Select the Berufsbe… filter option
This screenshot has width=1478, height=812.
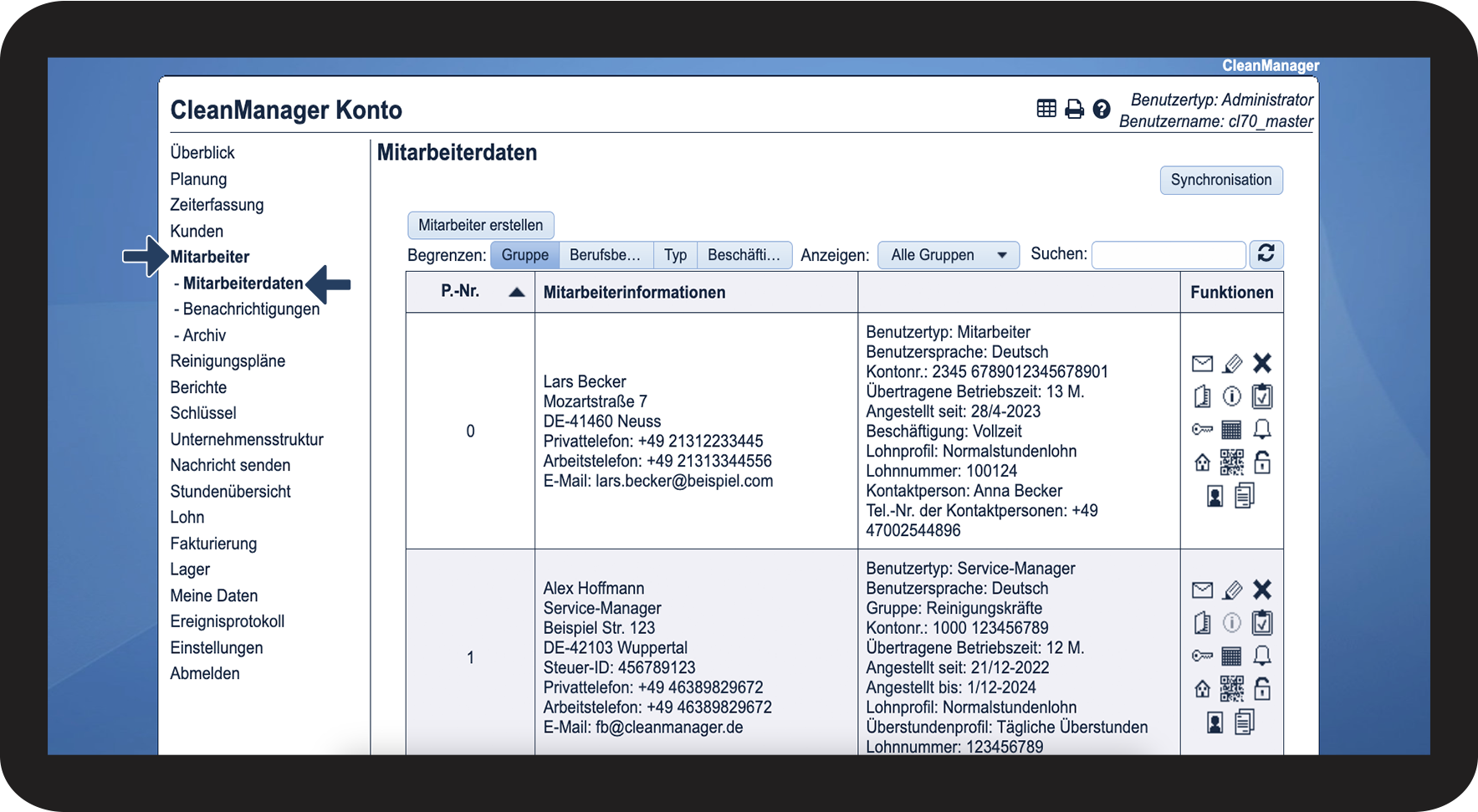(x=605, y=255)
